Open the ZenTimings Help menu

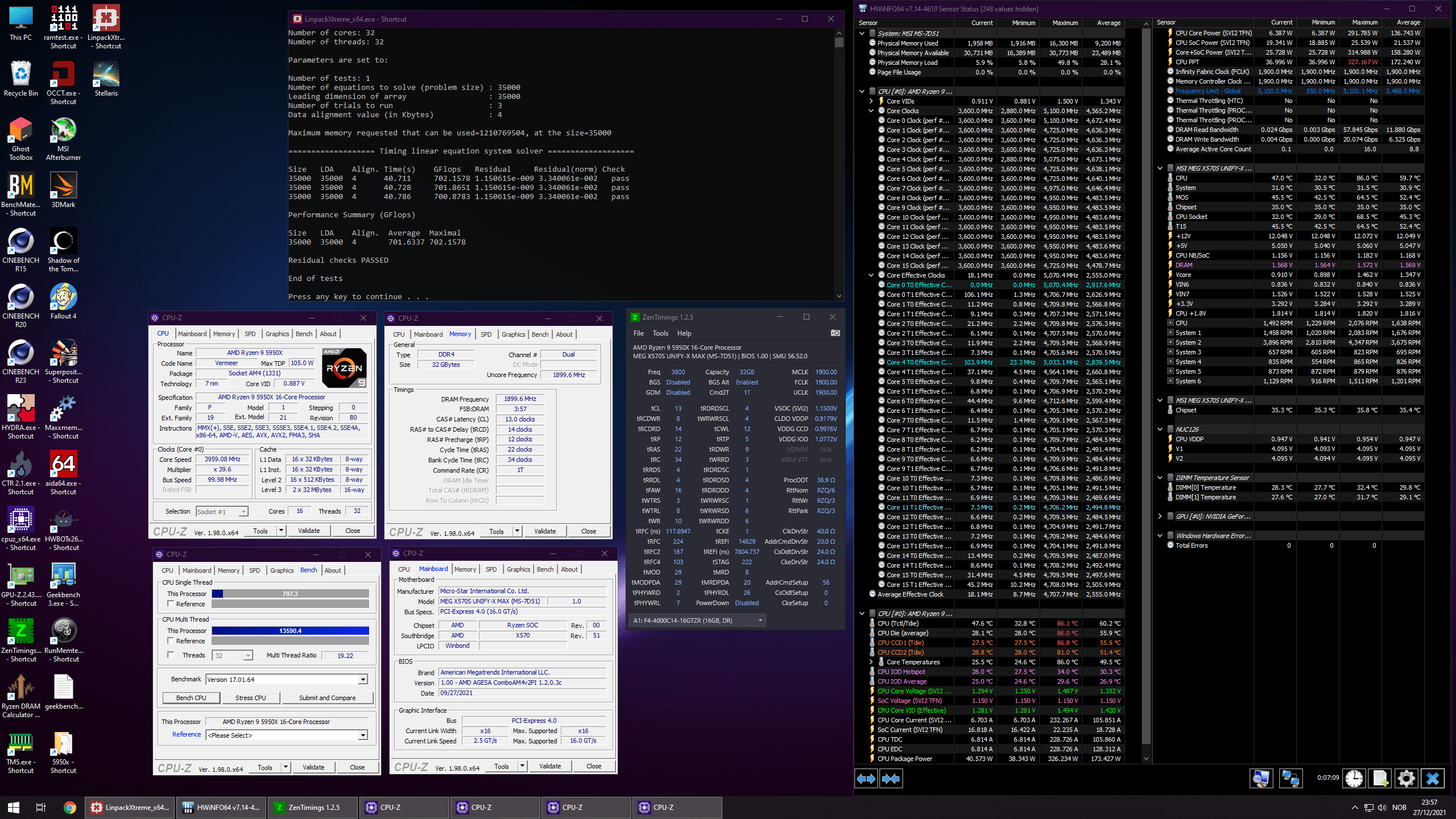coord(684,333)
